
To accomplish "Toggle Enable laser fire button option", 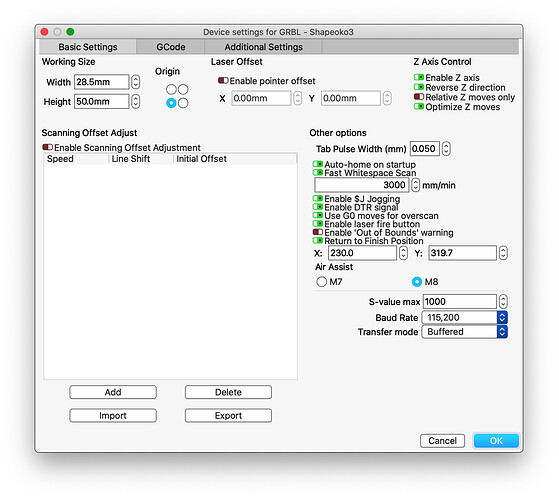I will point(318,223).
